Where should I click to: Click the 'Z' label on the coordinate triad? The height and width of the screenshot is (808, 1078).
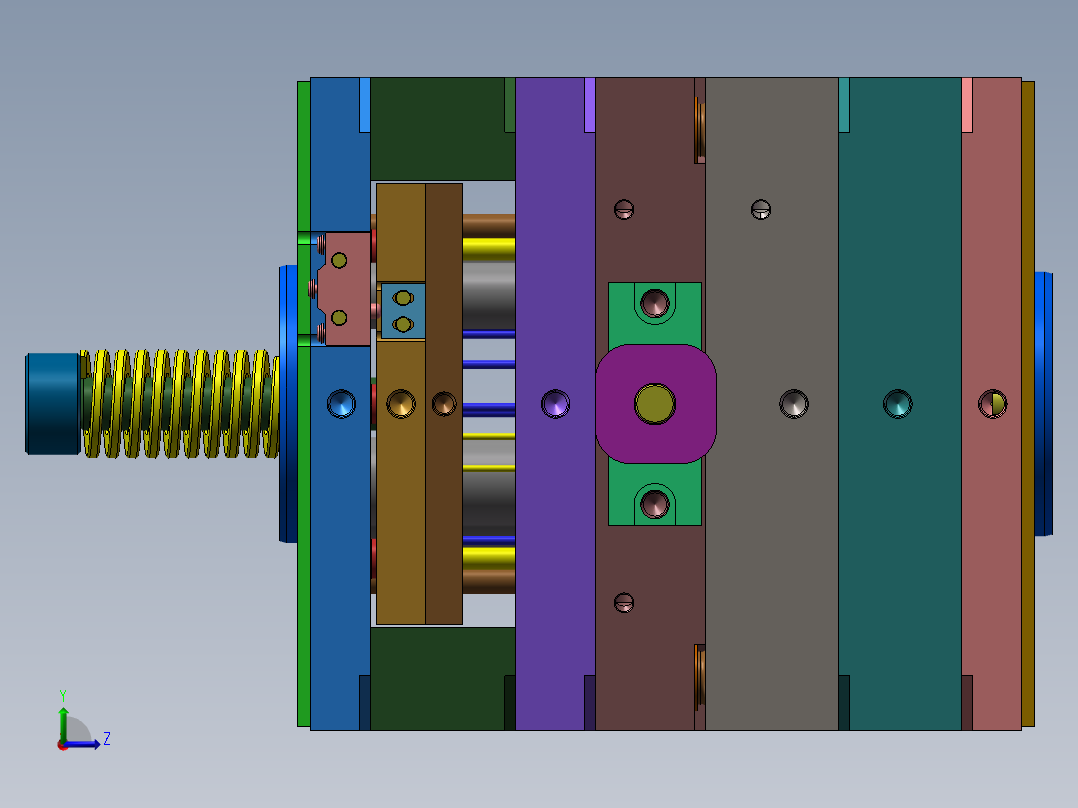tap(107, 739)
